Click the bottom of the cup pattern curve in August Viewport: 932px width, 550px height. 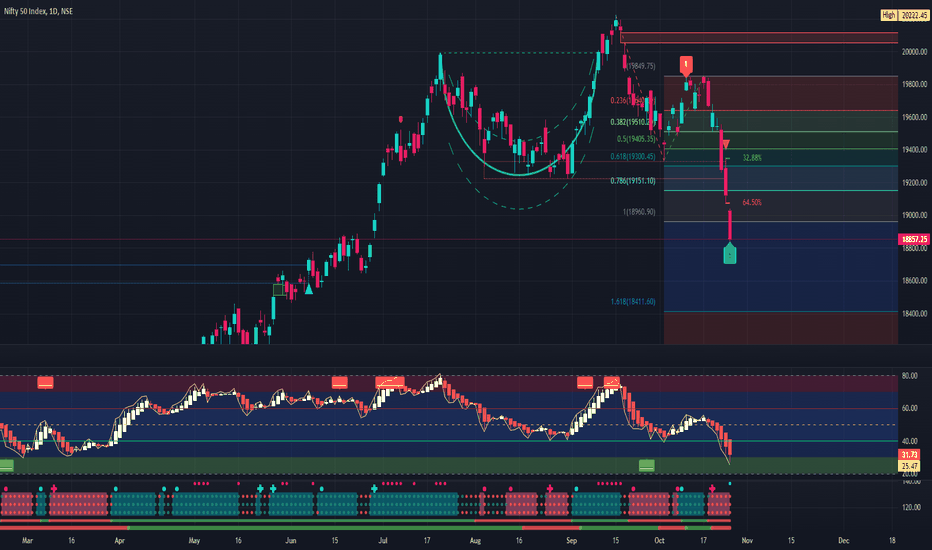coord(520,175)
